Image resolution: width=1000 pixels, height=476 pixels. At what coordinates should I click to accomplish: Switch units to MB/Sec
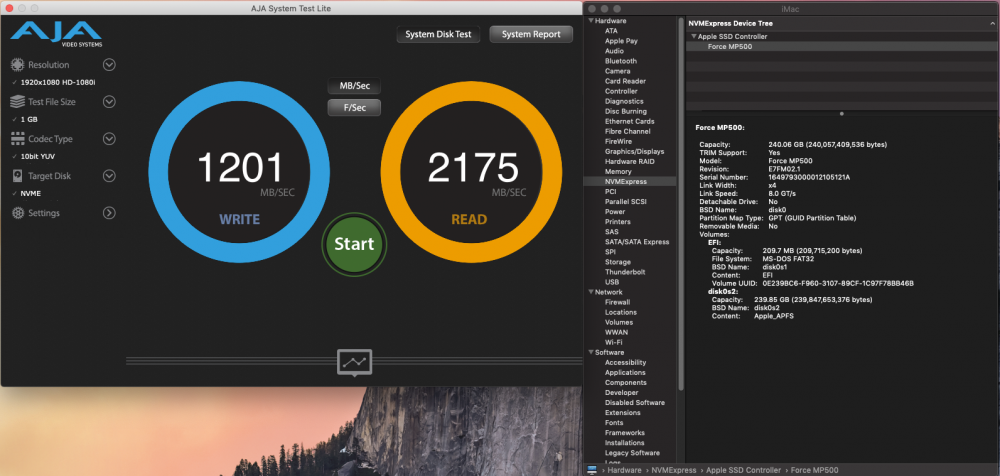point(354,86)
